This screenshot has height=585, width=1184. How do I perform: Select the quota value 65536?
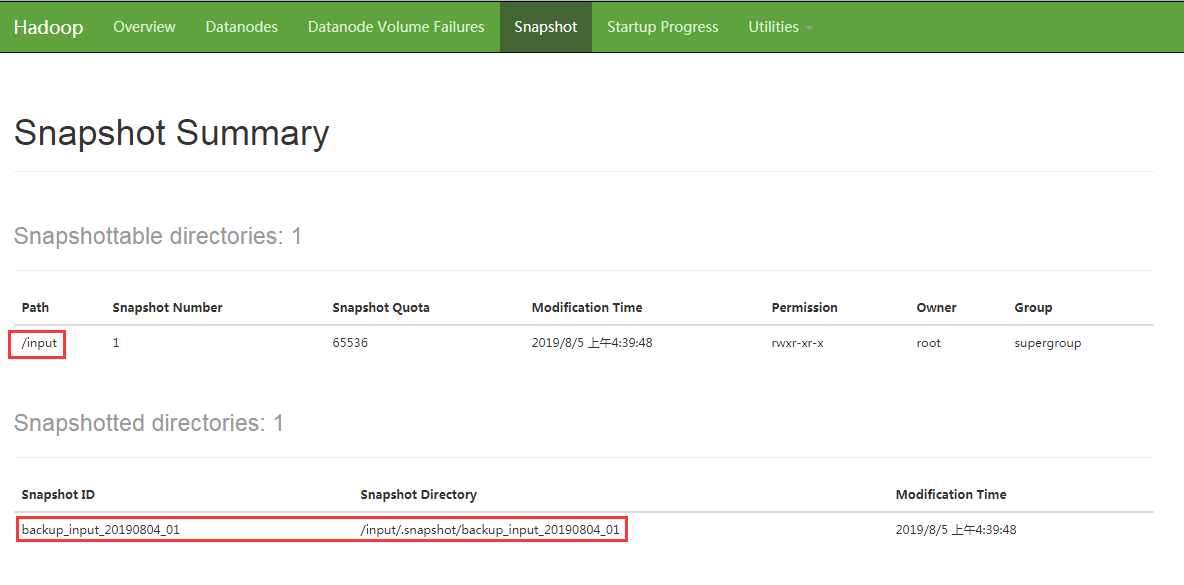[350, 343]
